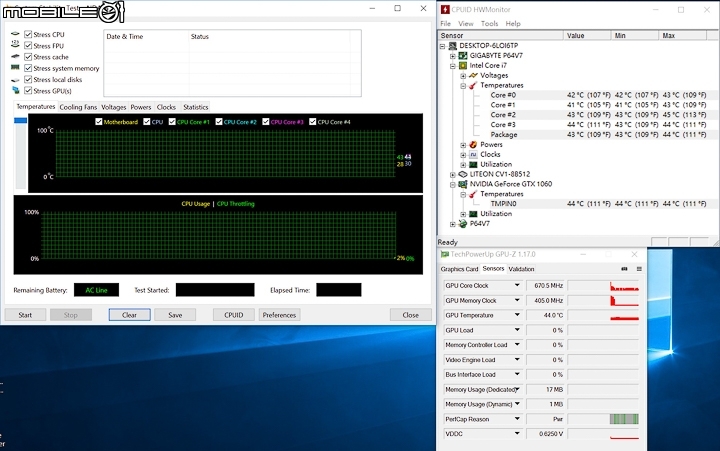The height and width of the screenshot is (451, 720).
Task: Click the Preferences button
Action: (x=279, y=315)
